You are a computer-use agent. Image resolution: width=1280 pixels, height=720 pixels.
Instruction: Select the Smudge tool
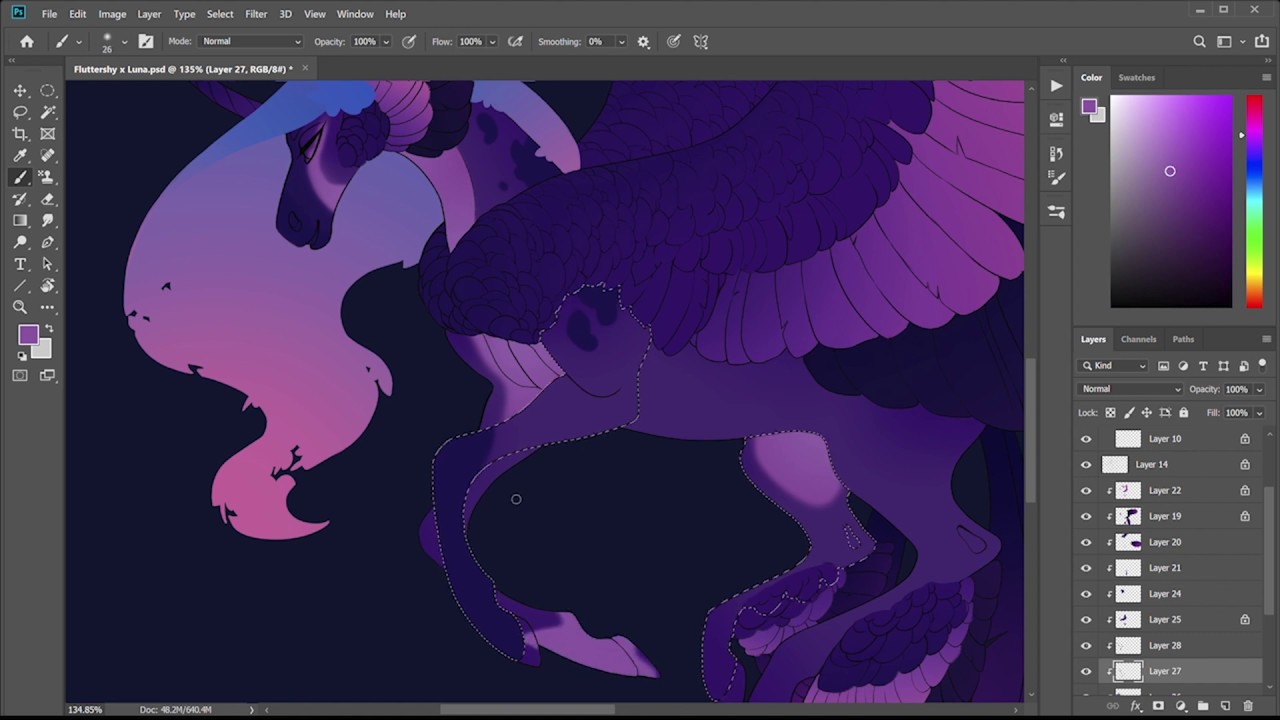tap(47, 221)
